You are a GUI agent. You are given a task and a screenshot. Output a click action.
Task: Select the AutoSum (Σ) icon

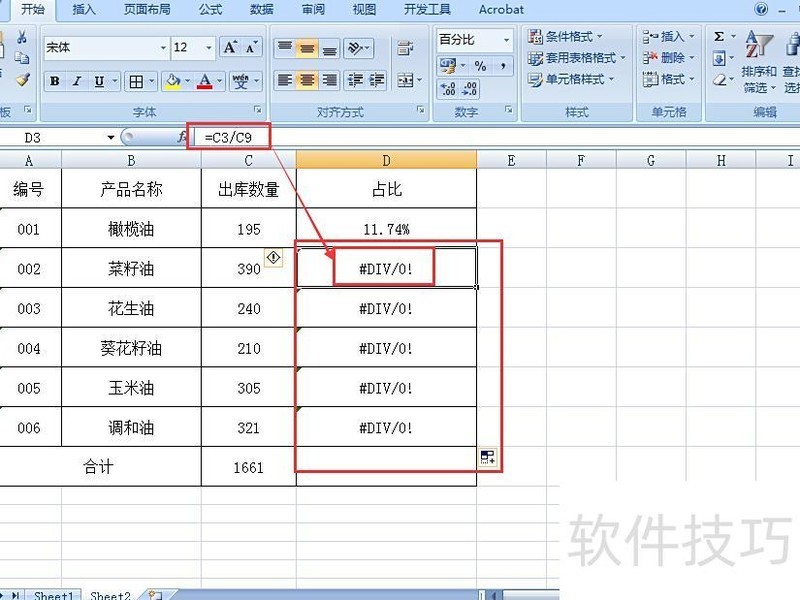pos(719,35)
